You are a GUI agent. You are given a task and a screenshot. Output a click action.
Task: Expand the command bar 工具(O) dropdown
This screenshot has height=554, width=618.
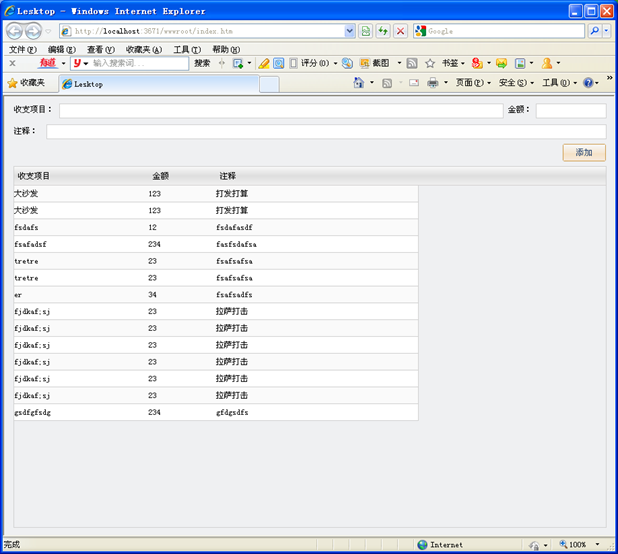coord(559,83)
